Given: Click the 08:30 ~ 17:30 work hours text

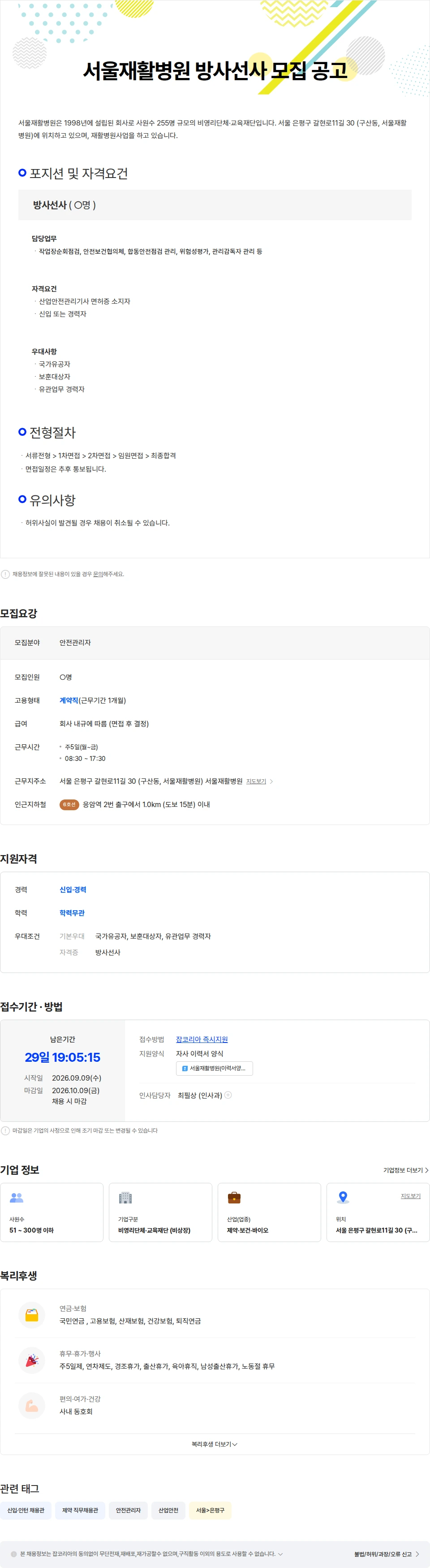Looking at the screenshot, I should pos(85,758).
